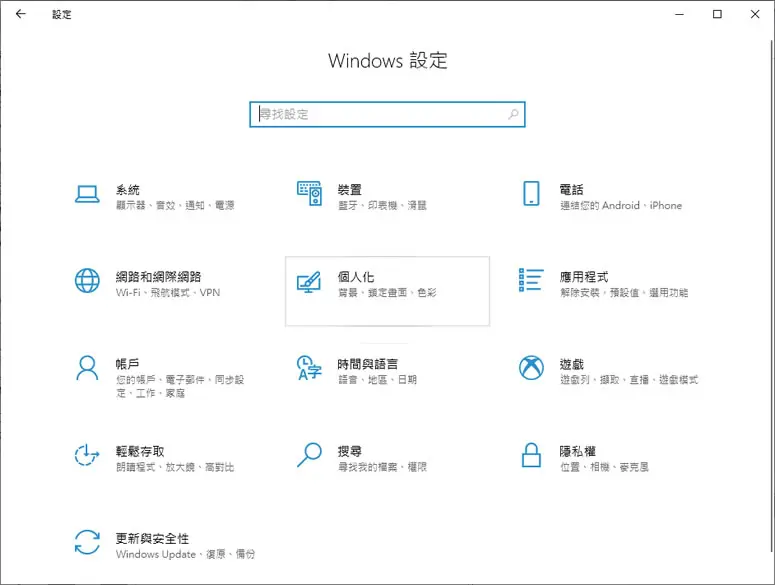Open the 時間與語言 clock icon
The height and width of the screenshot is (585, 775).
pos(309,368)
